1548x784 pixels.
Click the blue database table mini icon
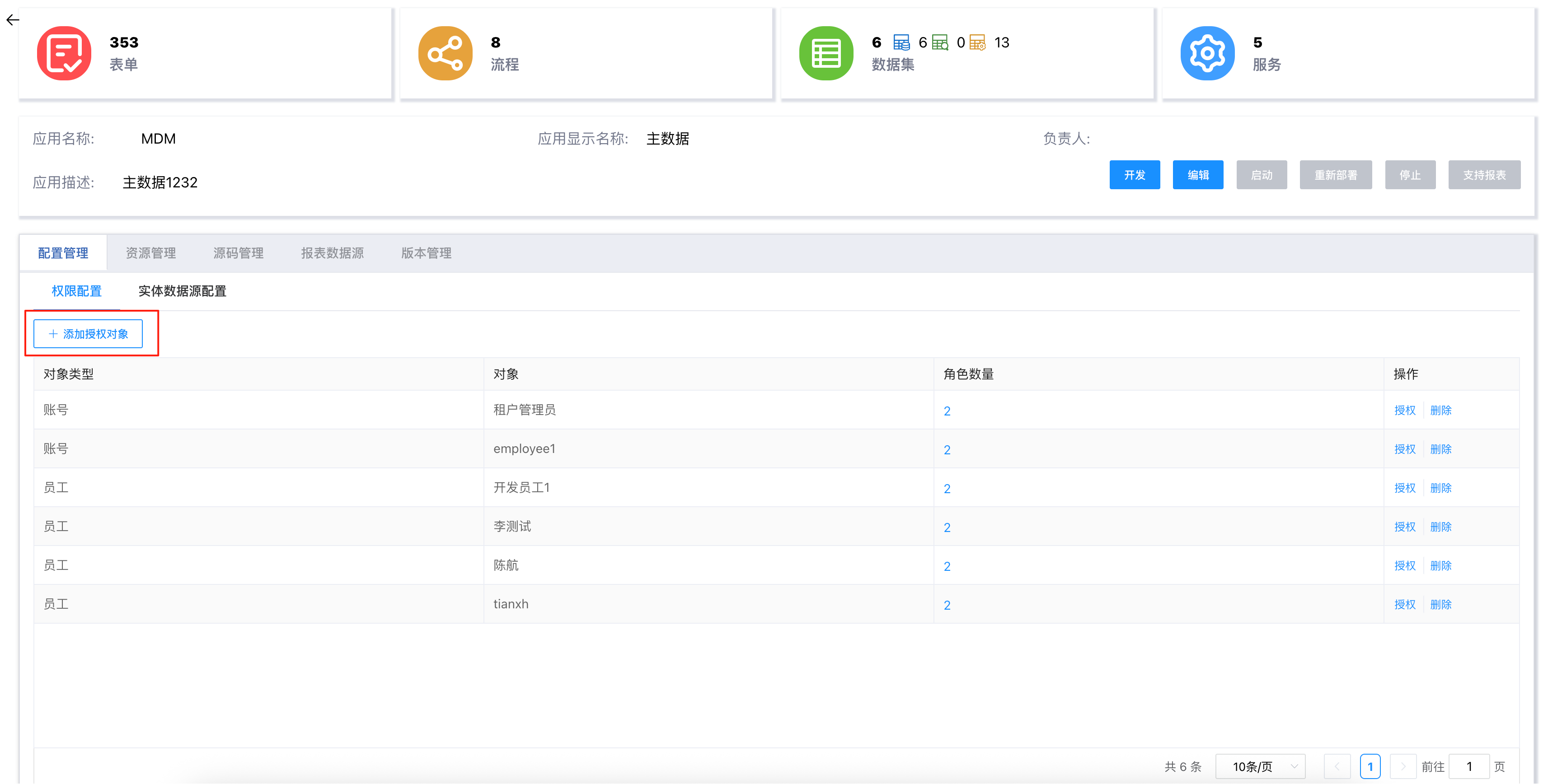(x=901, y=42)
